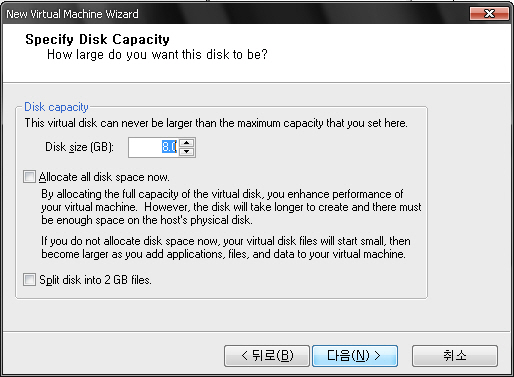
Task: Click 'Split disk into 2 GB files' label text
Action: [x=95, y=280]
